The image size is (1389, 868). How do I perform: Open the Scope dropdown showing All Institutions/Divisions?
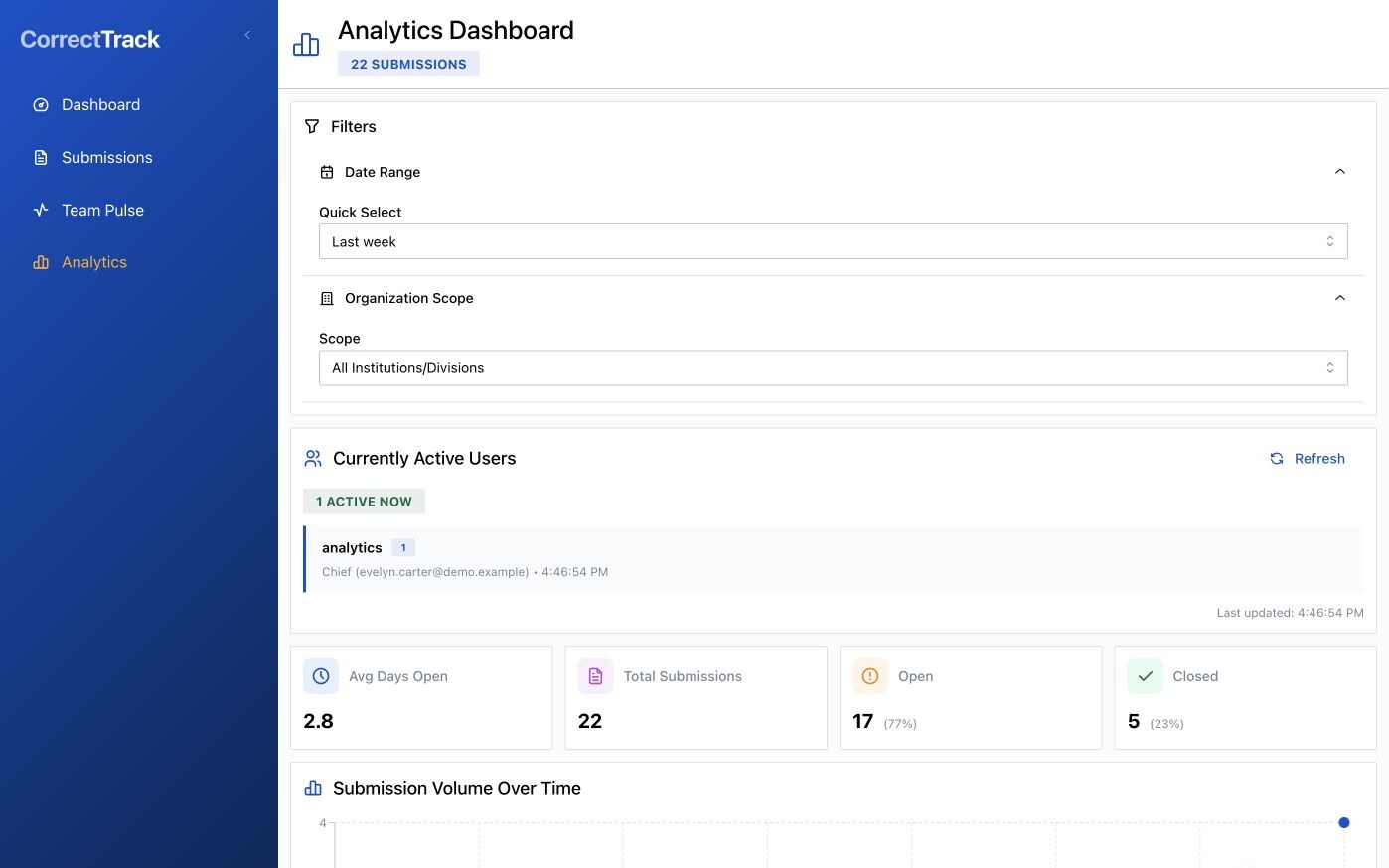coord(833,368)
